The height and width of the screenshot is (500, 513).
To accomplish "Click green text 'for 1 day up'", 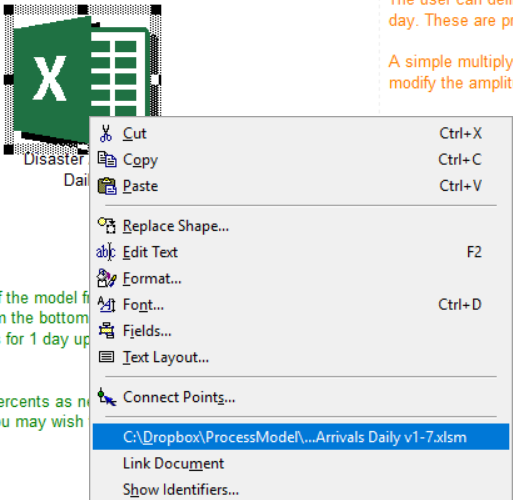I will click(47, 340).
